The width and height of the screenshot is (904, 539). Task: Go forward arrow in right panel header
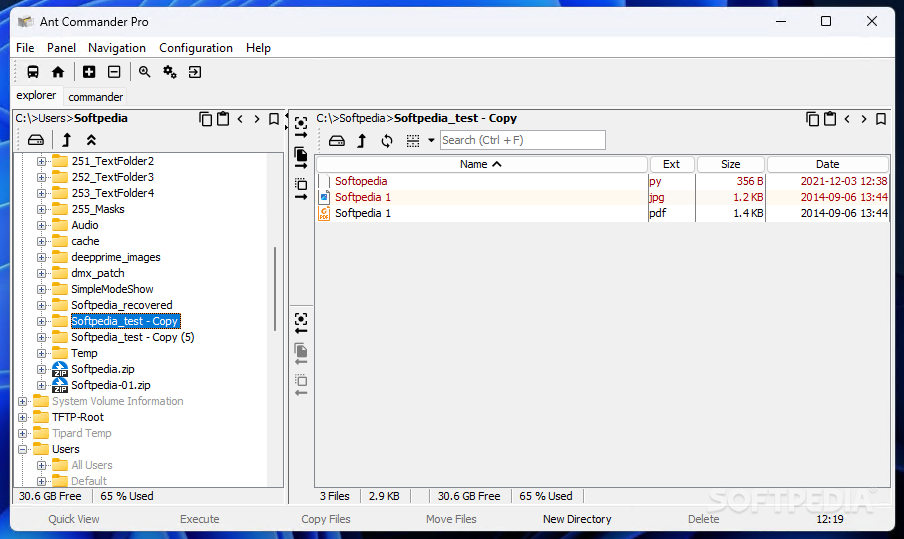[x=864, y=119]
